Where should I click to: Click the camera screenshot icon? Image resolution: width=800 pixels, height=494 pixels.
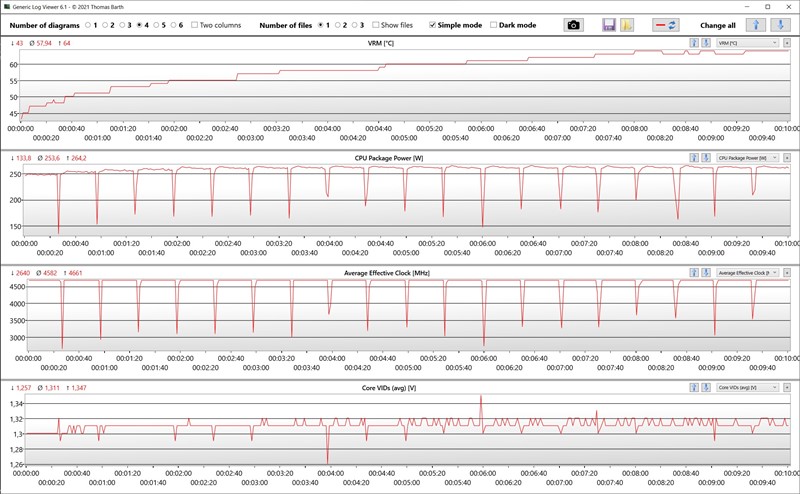pos(573,24)
